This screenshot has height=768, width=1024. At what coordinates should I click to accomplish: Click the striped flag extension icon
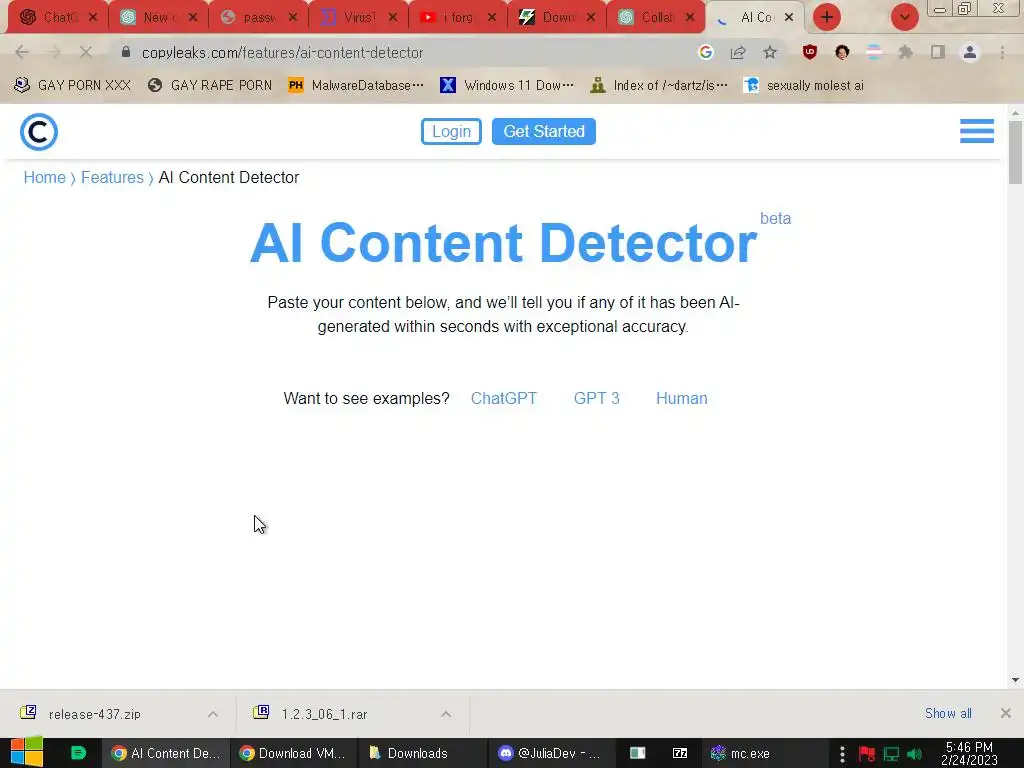click(x=874, y=52)
